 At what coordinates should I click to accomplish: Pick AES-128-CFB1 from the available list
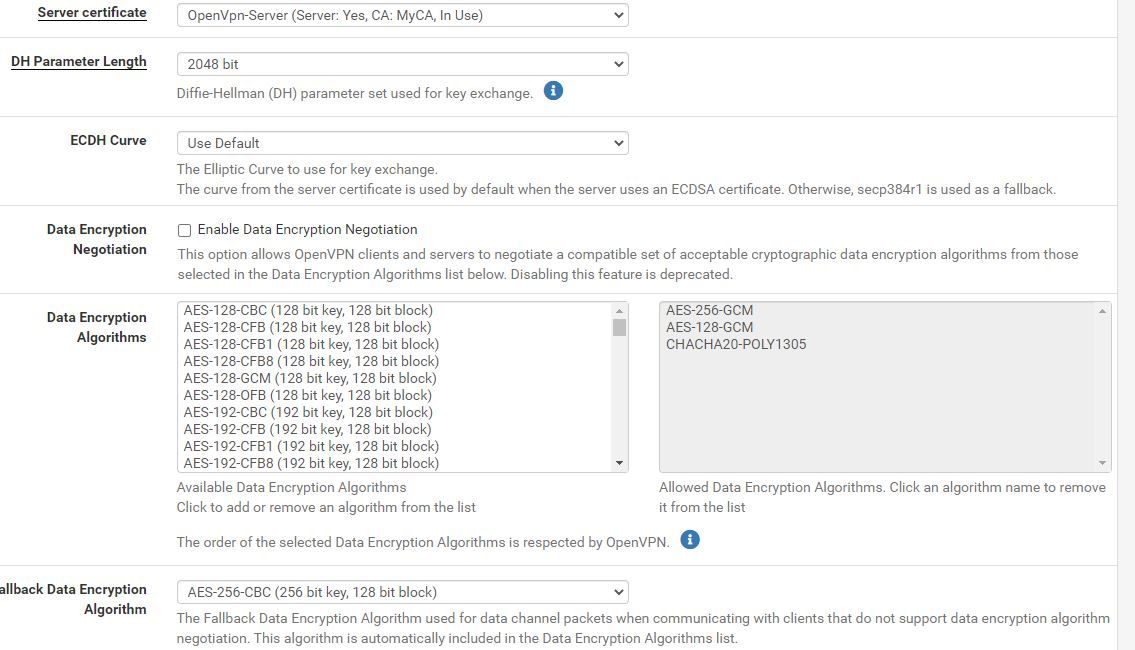coord(311,344)
